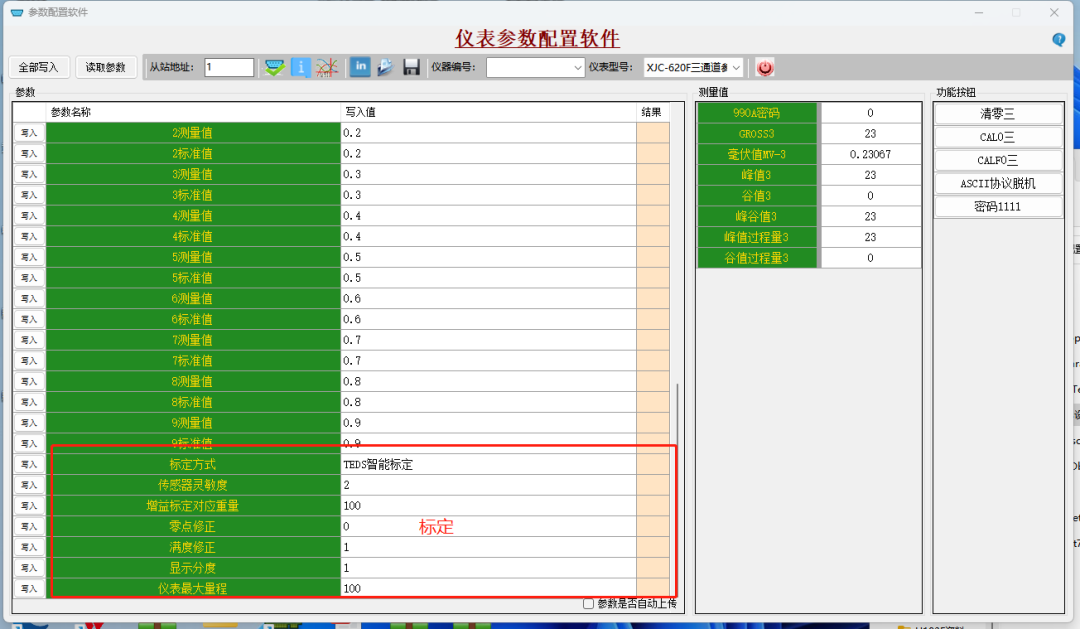Select the 谷值3 measurement label
1080x629 pixels.
click(757, 196)
